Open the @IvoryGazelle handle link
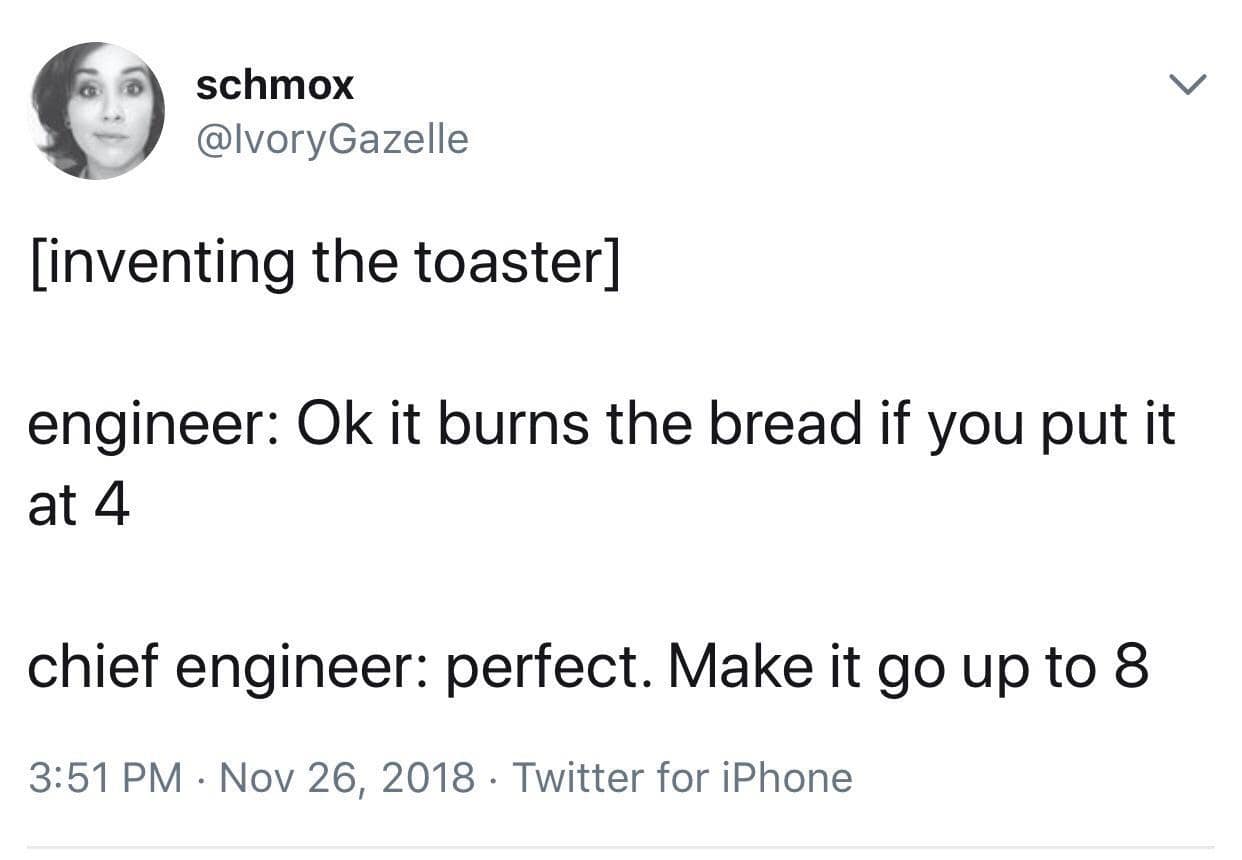1242x860 pixels. (332, 139)
